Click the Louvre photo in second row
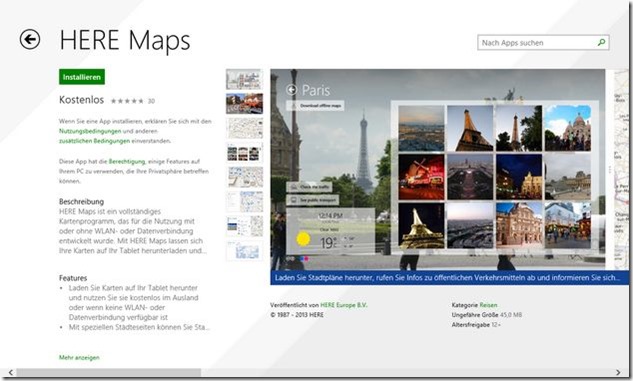 (568, 177)
